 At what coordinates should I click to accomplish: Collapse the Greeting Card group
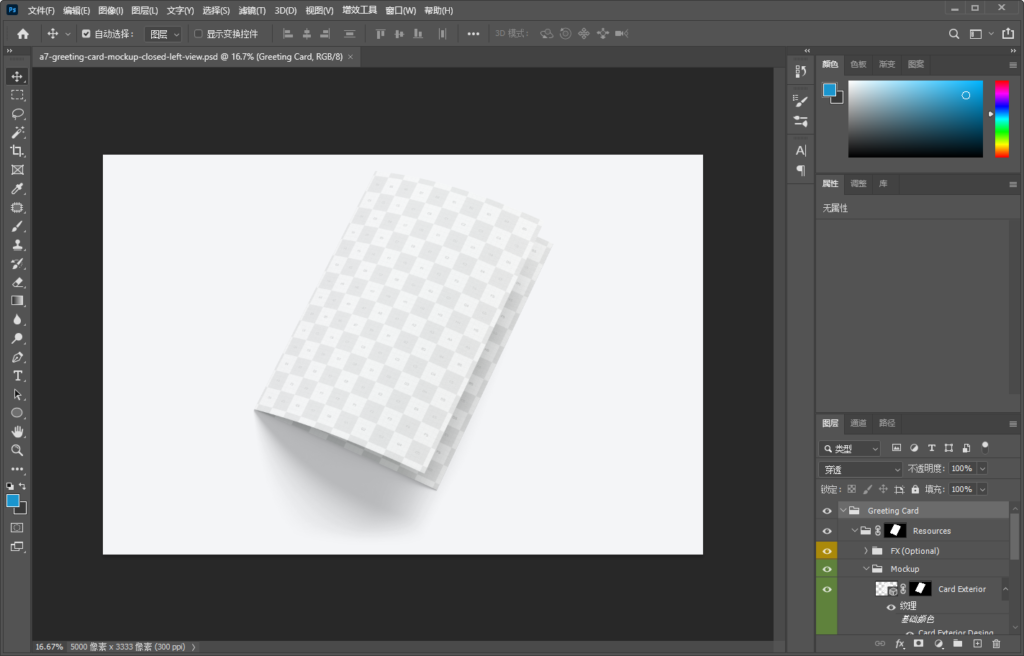tap(843, 511)
